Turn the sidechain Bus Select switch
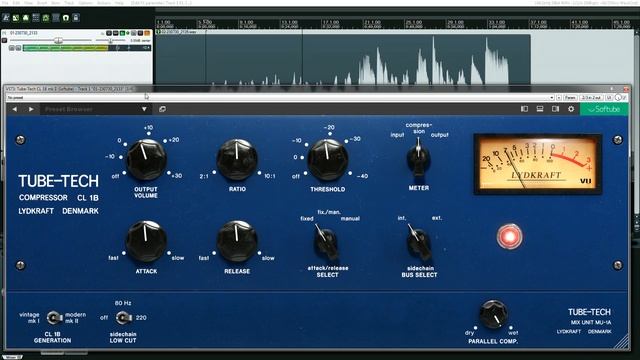This screenshot has width=640, height=360. tap(418, 242)
